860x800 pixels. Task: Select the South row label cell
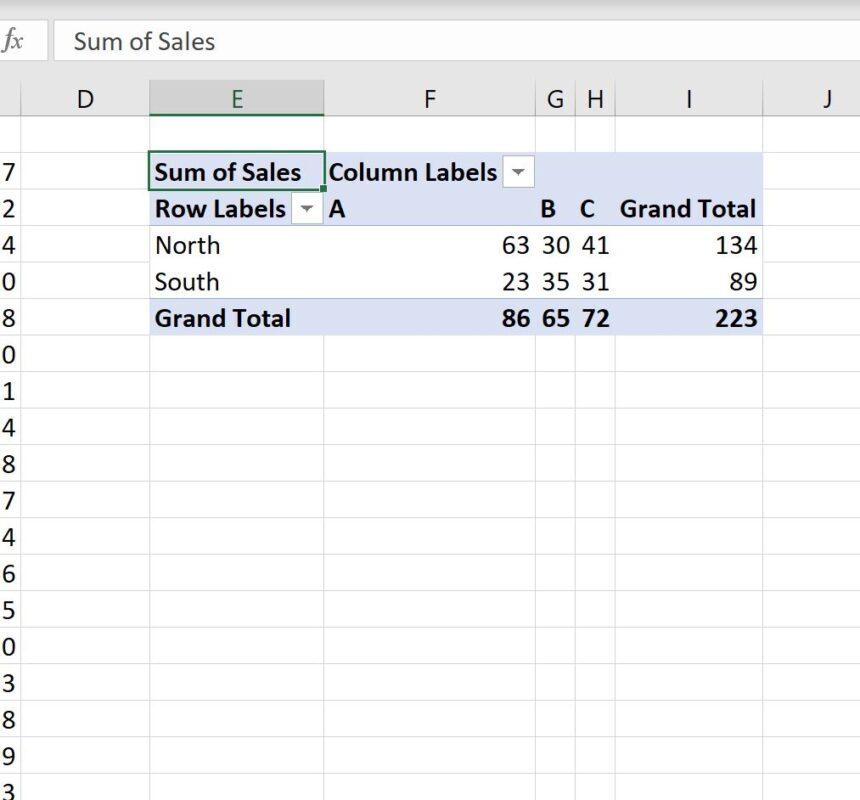pyautogui.click(x=236, y=282)
